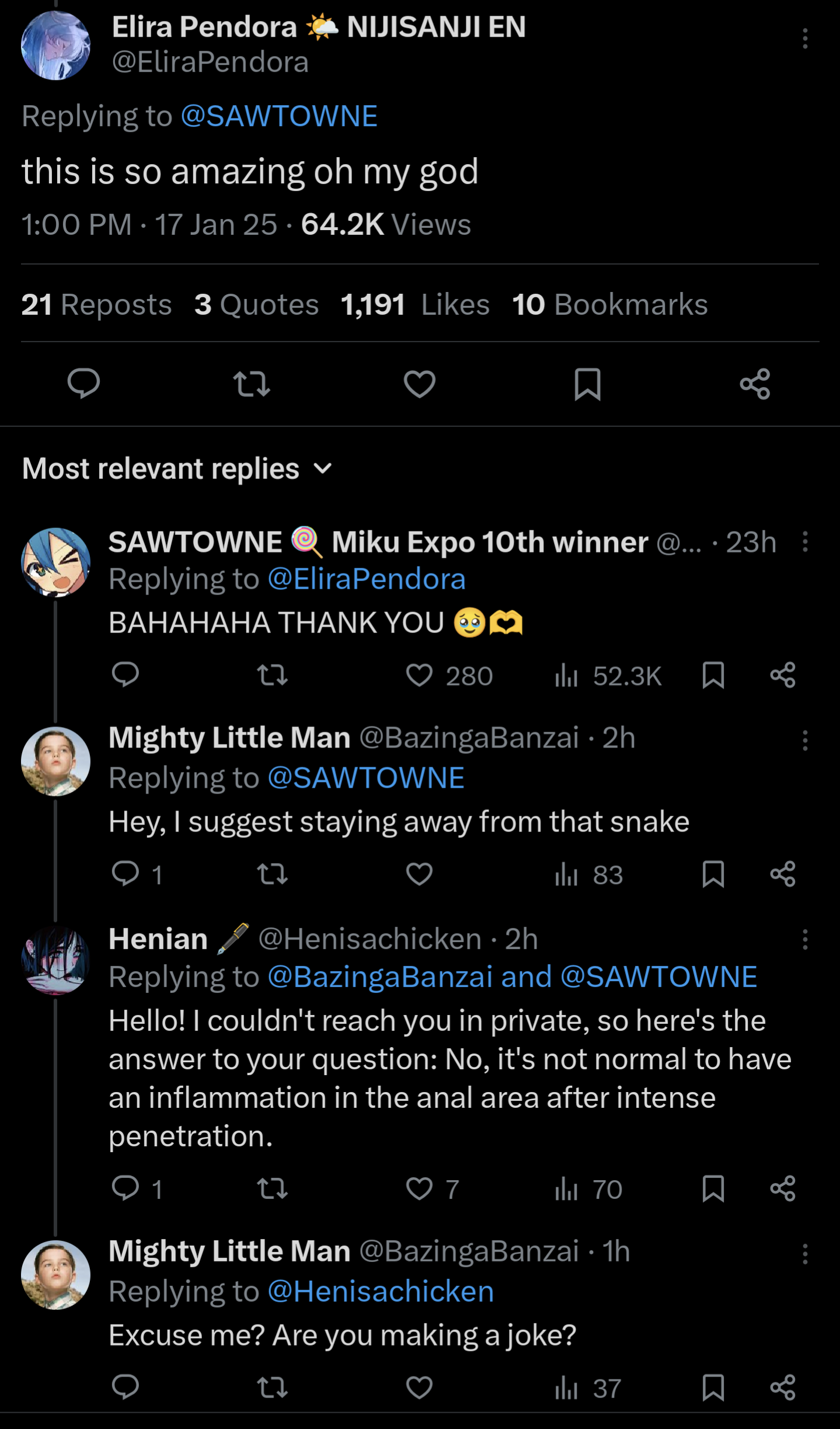This screenshot has width=840, height=1429.
Task: View analytics on SAWTOWNE's reply showing 52.3K
Action: (x=608, y=676)
